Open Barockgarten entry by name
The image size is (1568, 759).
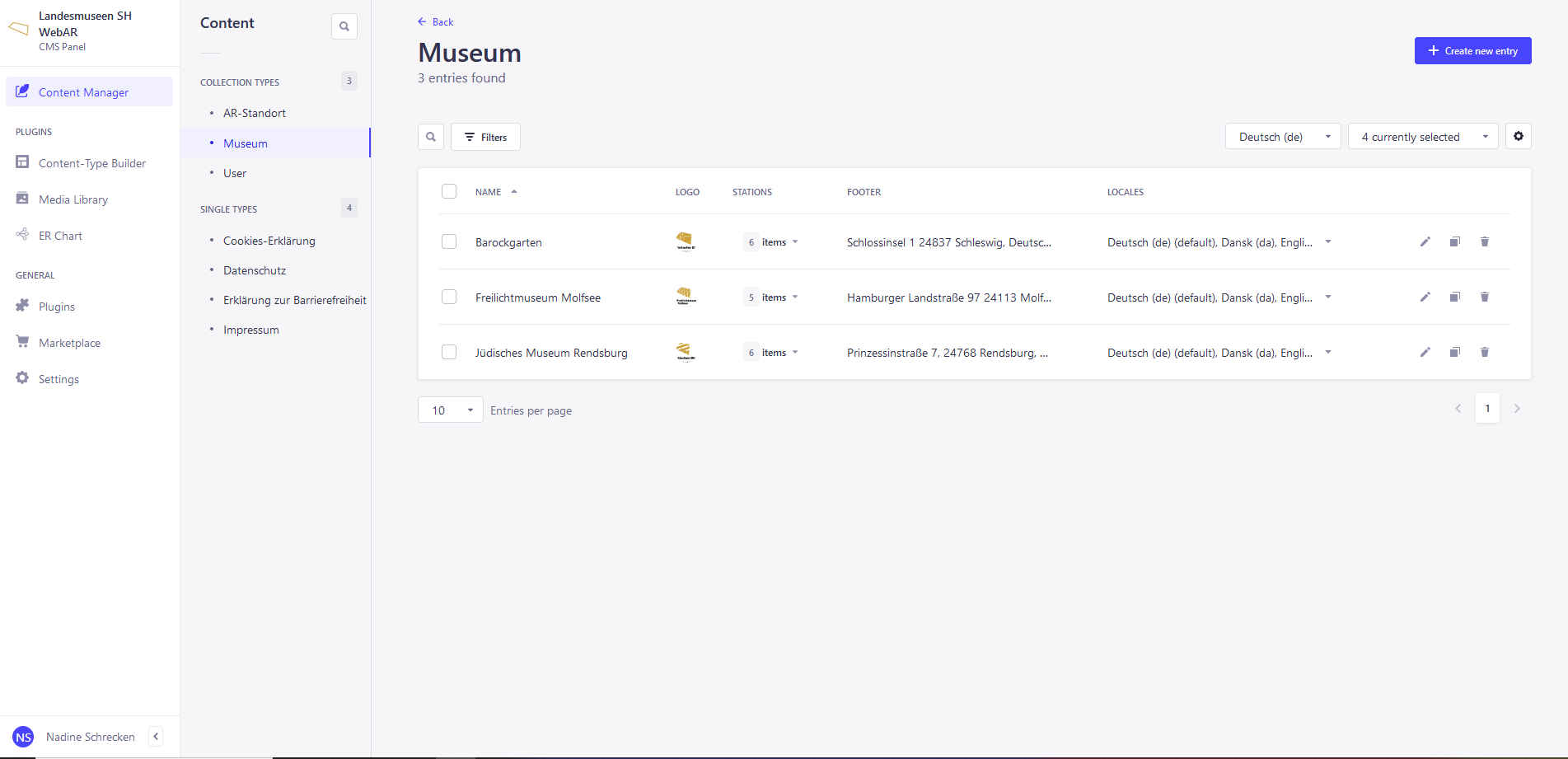508,242
